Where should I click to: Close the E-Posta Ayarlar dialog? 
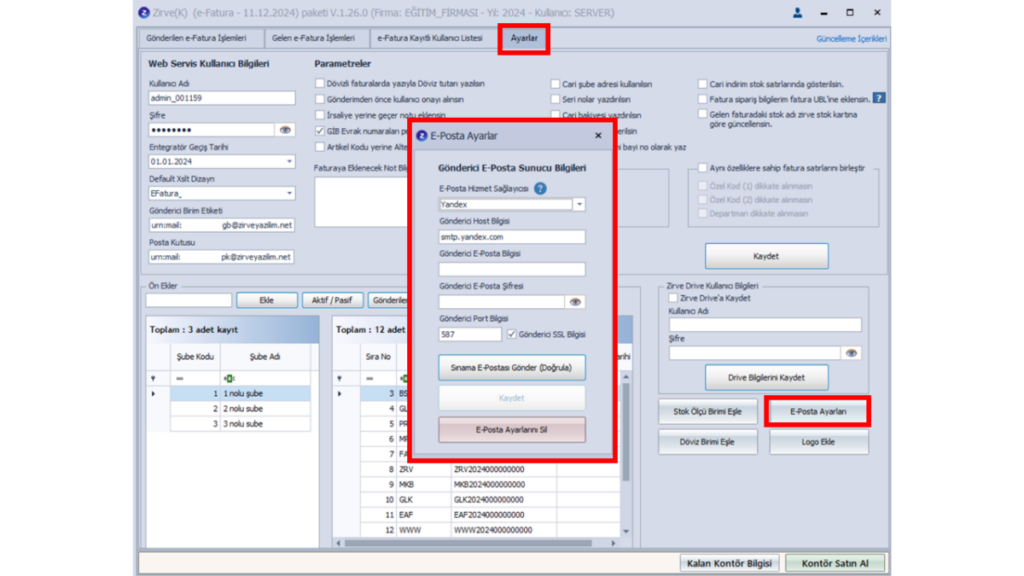coord(598,135)
